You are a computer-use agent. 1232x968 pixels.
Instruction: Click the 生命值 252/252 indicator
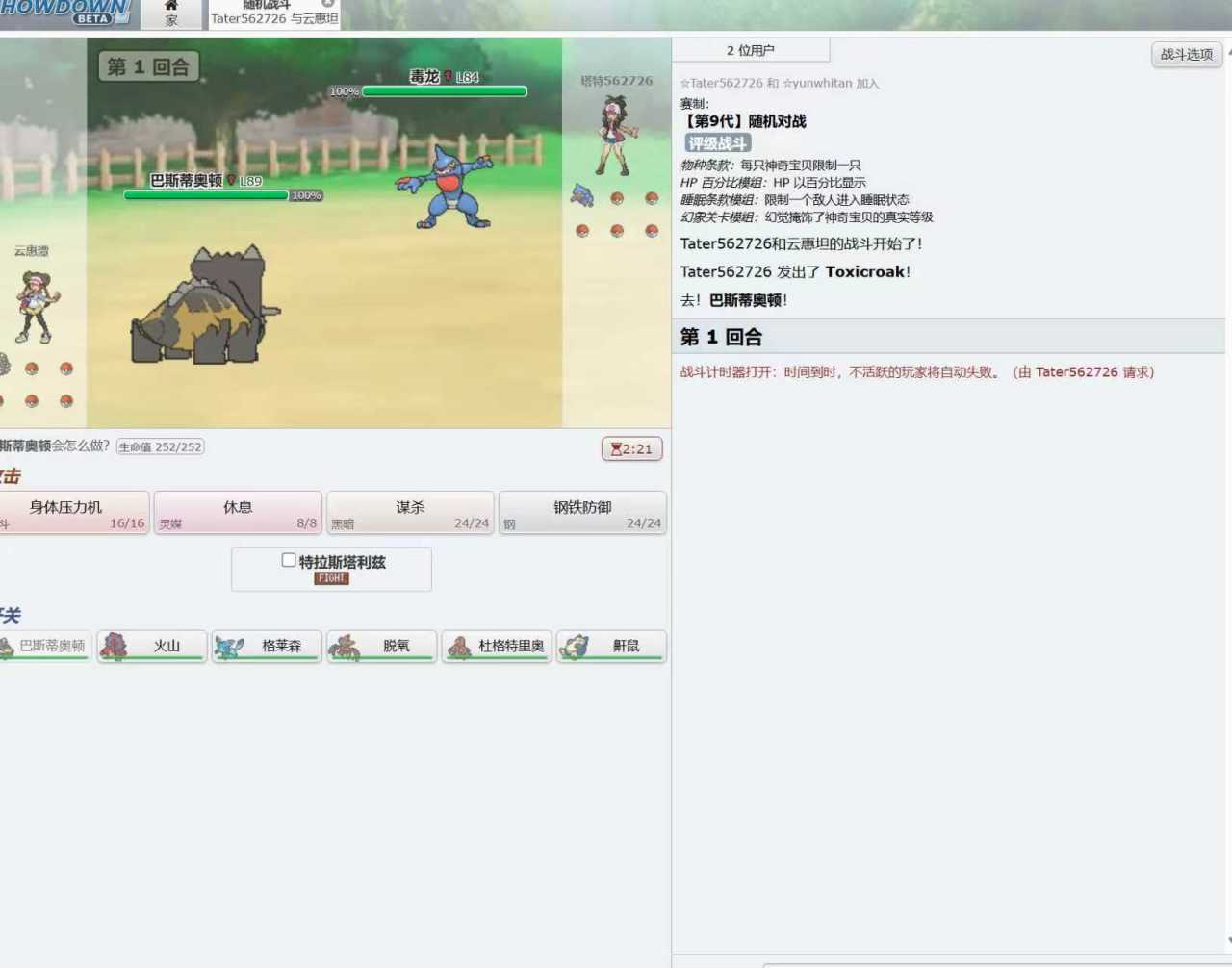pyautogui.click(x=161, y=447)
